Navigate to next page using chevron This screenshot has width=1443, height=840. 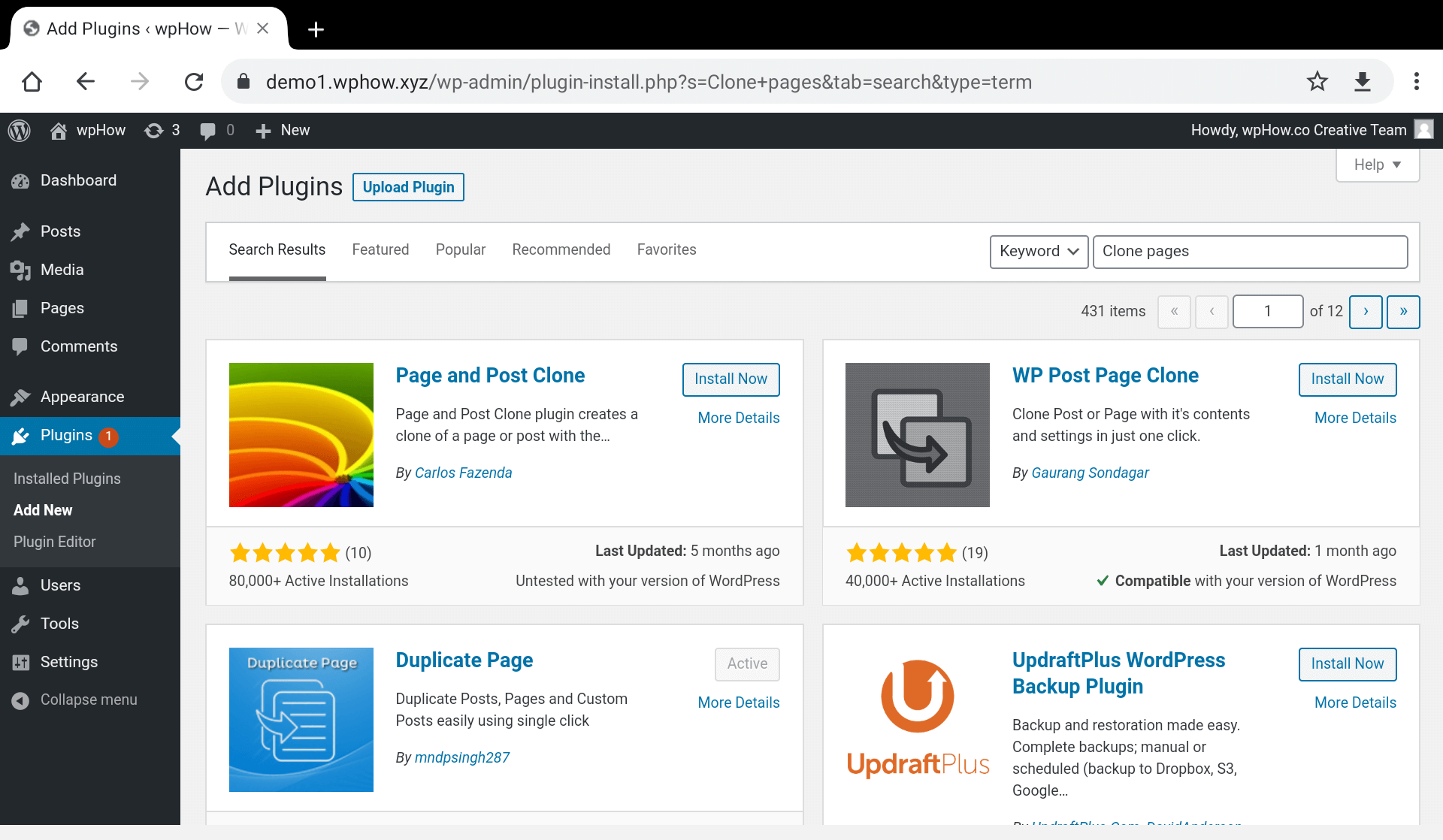[1366, 311]
